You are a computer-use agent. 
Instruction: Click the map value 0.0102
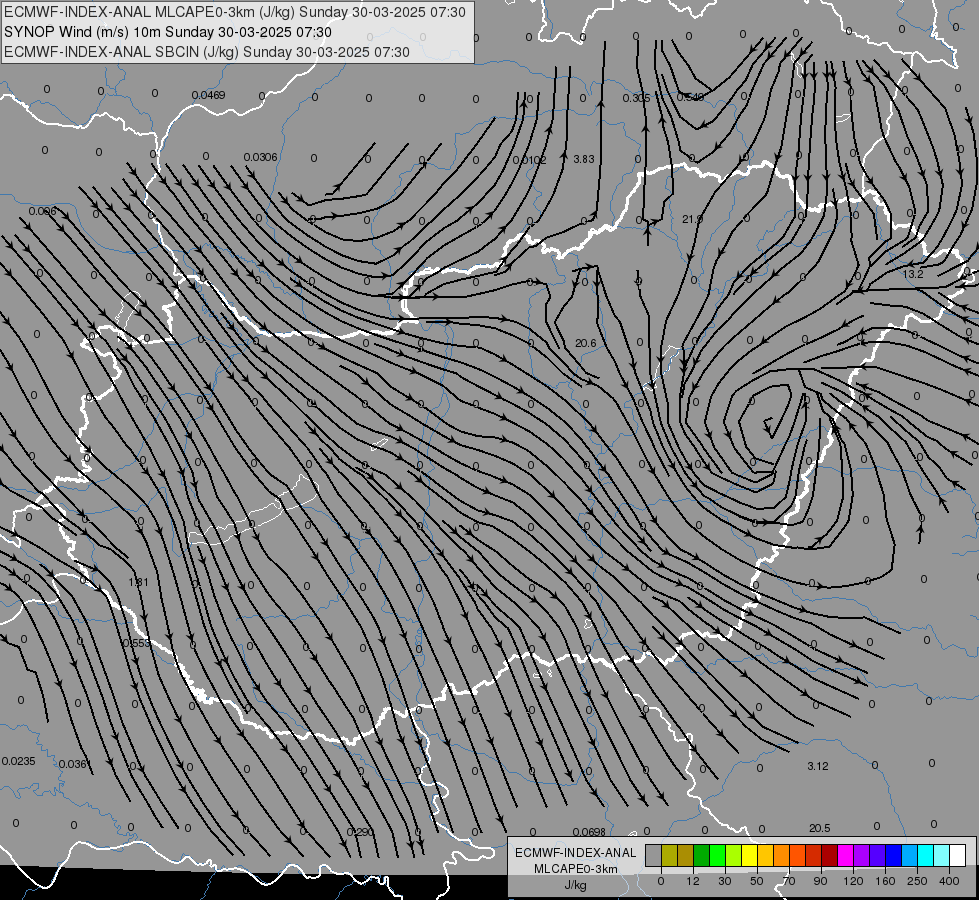pos(529,161)
